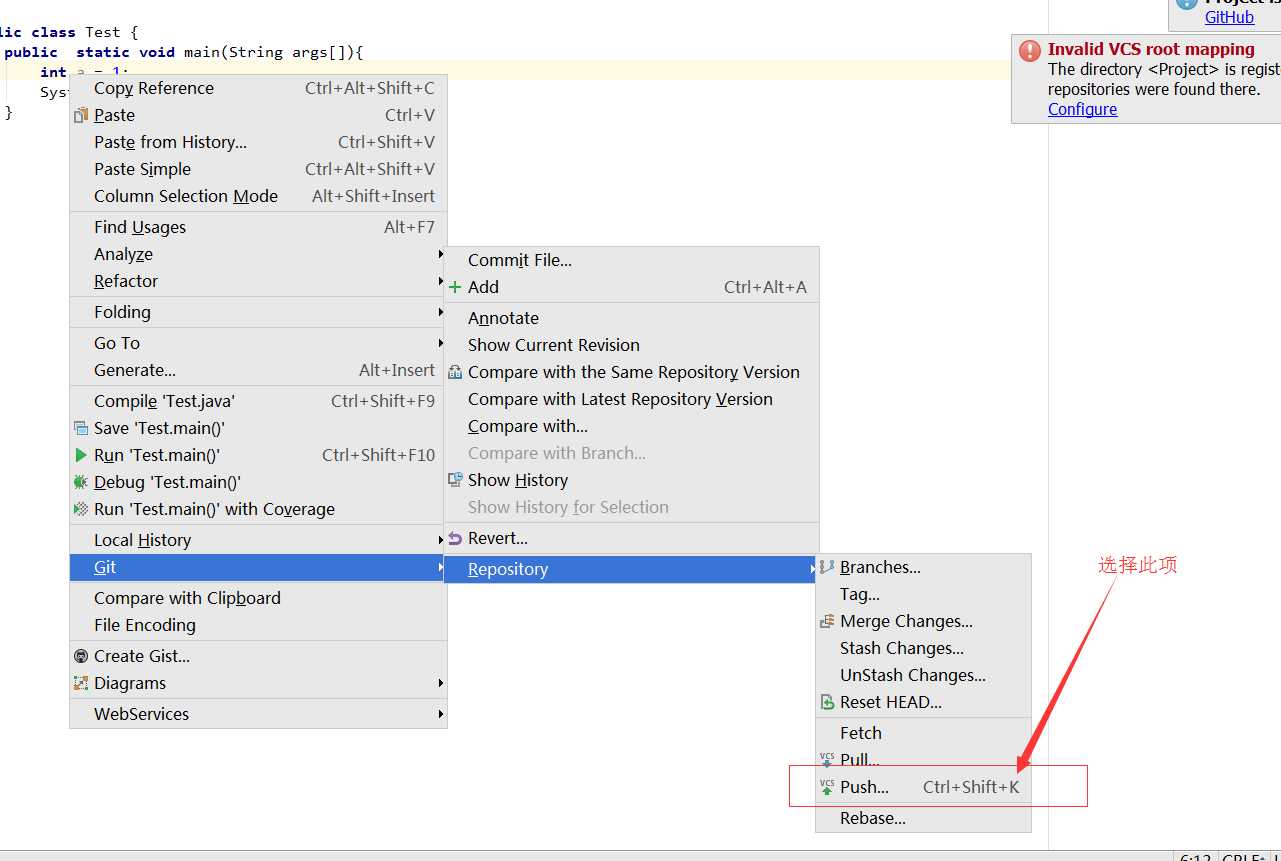This screenshot has width=1281, height=861.
Task: Choose Show Current Revision
Action: [x=631, y=345]
